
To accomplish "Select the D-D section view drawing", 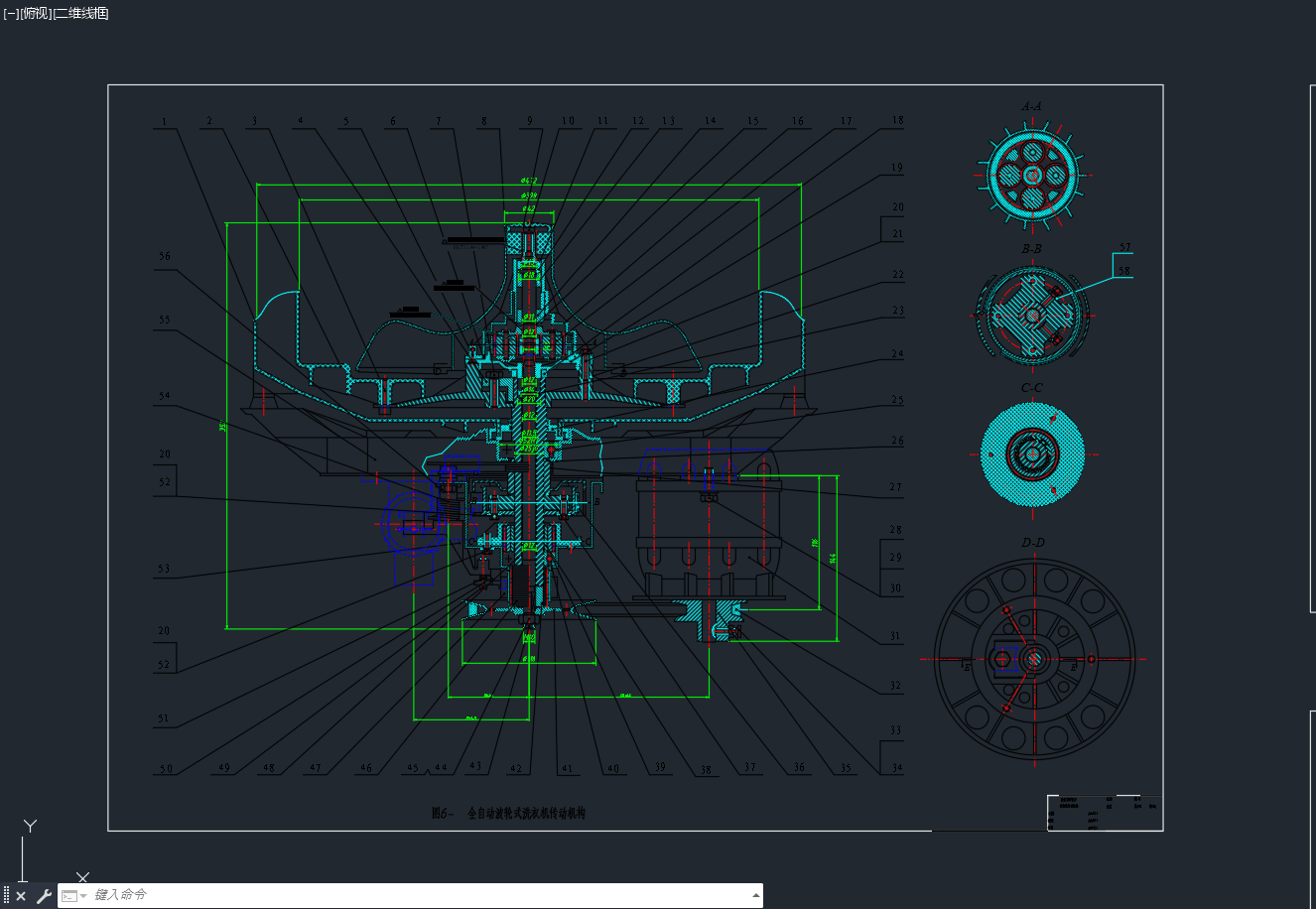I will [x=1033, y=658].
